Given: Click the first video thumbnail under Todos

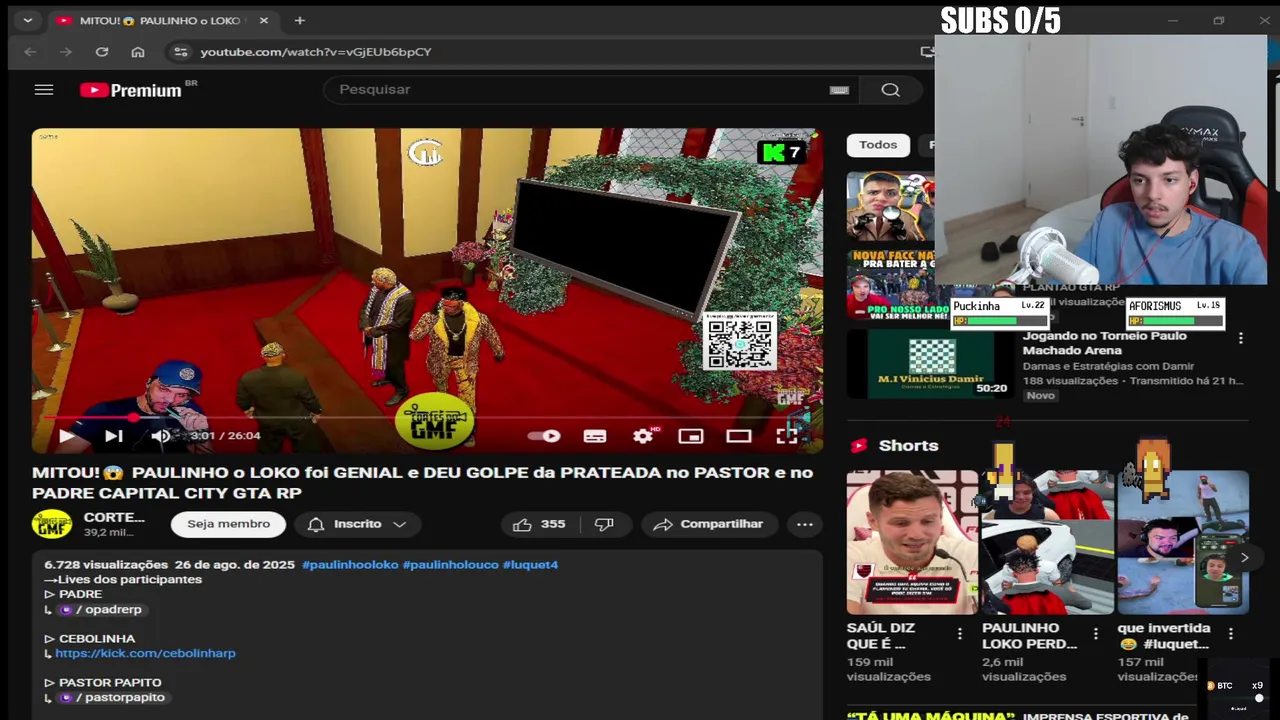Looking at the screenshot, I should pyautogui.click(x=891, y=207).
